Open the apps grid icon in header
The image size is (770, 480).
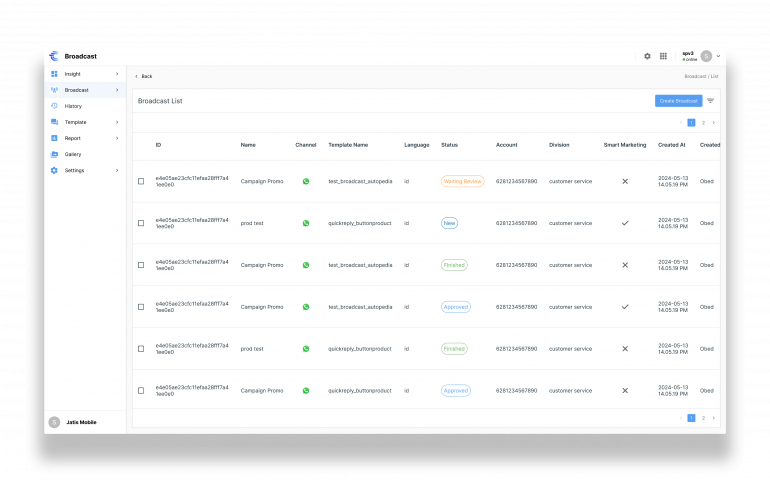tap(663, 56)
